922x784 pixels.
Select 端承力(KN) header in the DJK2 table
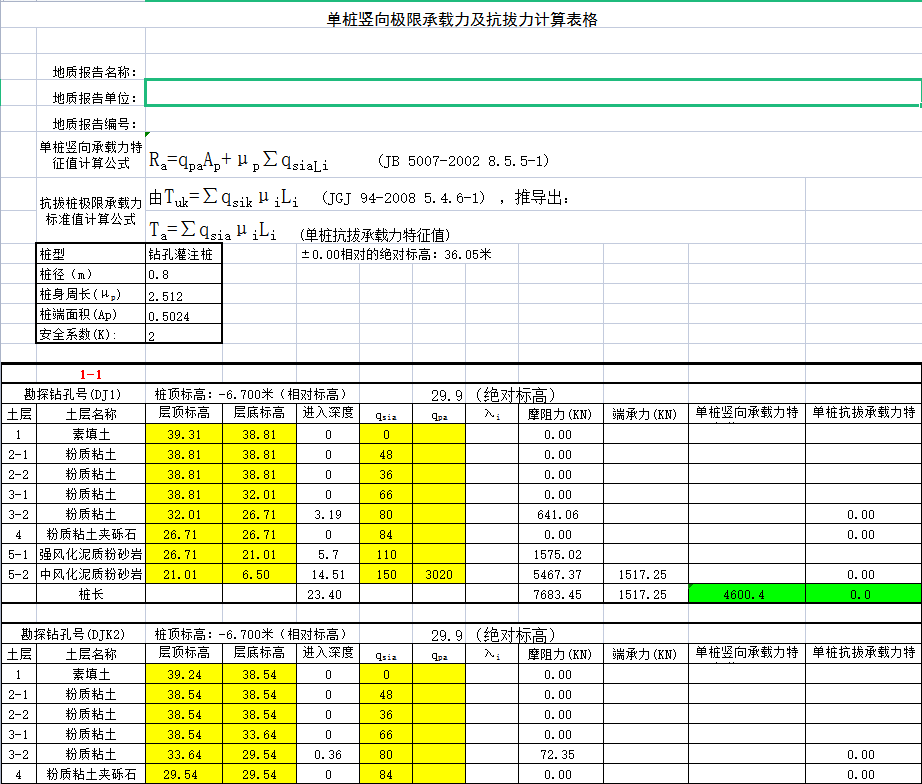click(646, 654)
